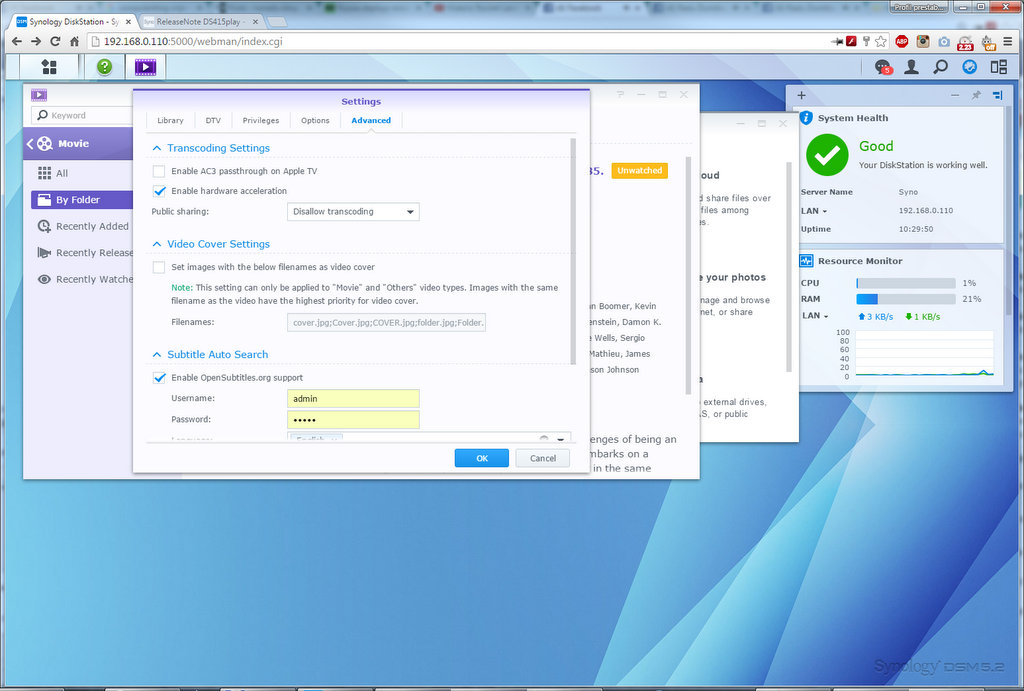Open the green DSM Help icon
Viewport: 1024px width, 691px height.
(104, 67)
